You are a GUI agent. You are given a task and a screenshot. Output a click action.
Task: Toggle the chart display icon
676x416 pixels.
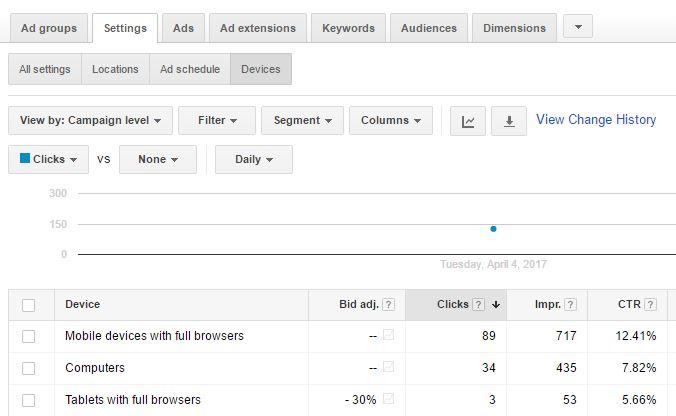tap(468, 121)
